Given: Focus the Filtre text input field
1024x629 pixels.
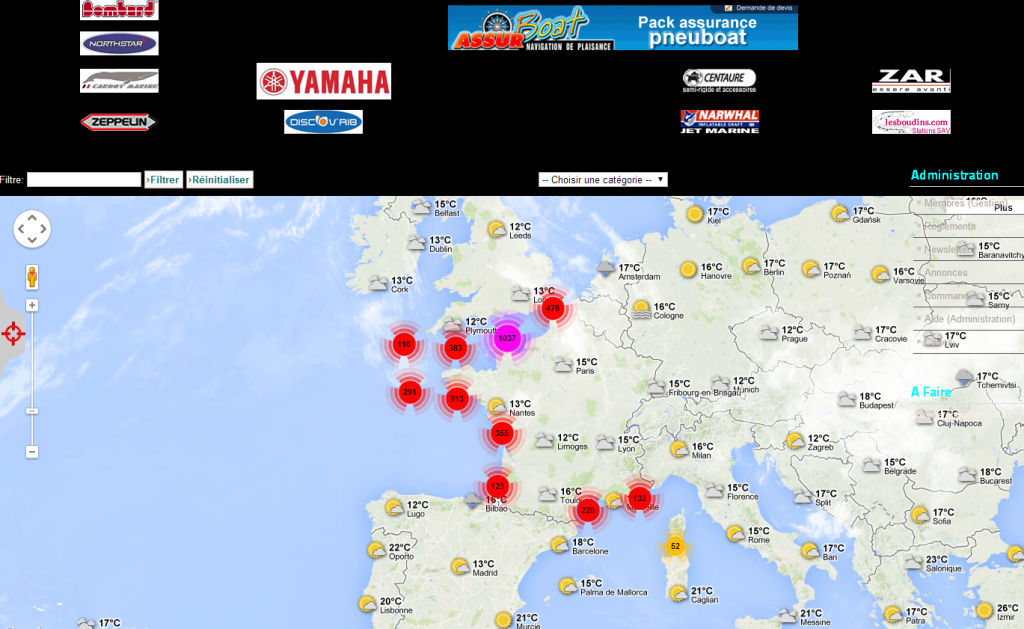Looking at the screenshot, I should pos(84,180).
